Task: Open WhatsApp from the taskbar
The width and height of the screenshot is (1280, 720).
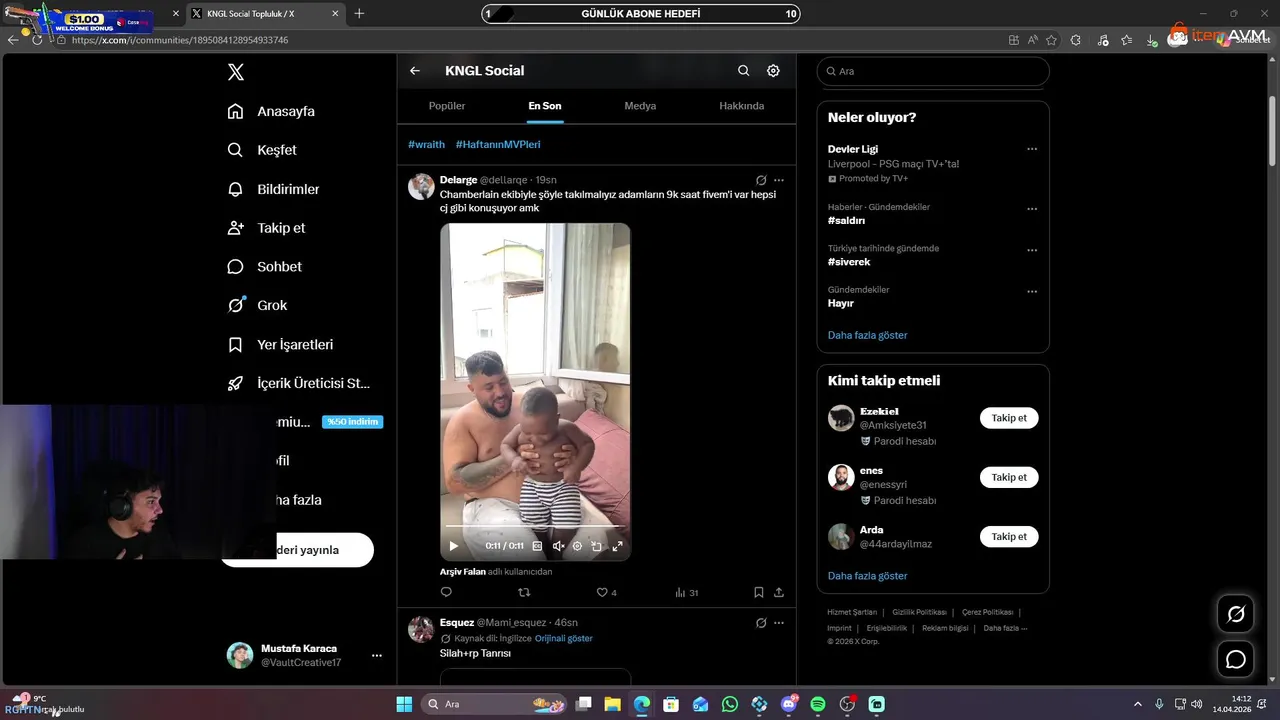Action: click(x=730, y=704)
